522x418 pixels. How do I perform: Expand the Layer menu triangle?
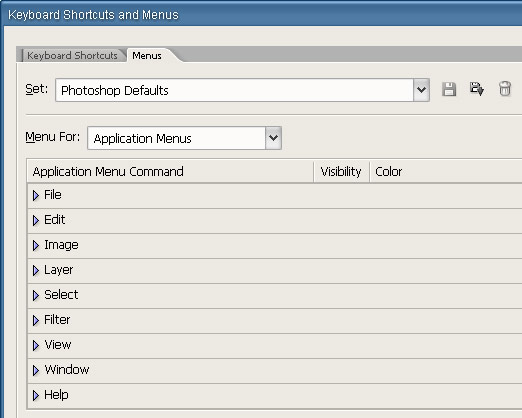point(36,270)
